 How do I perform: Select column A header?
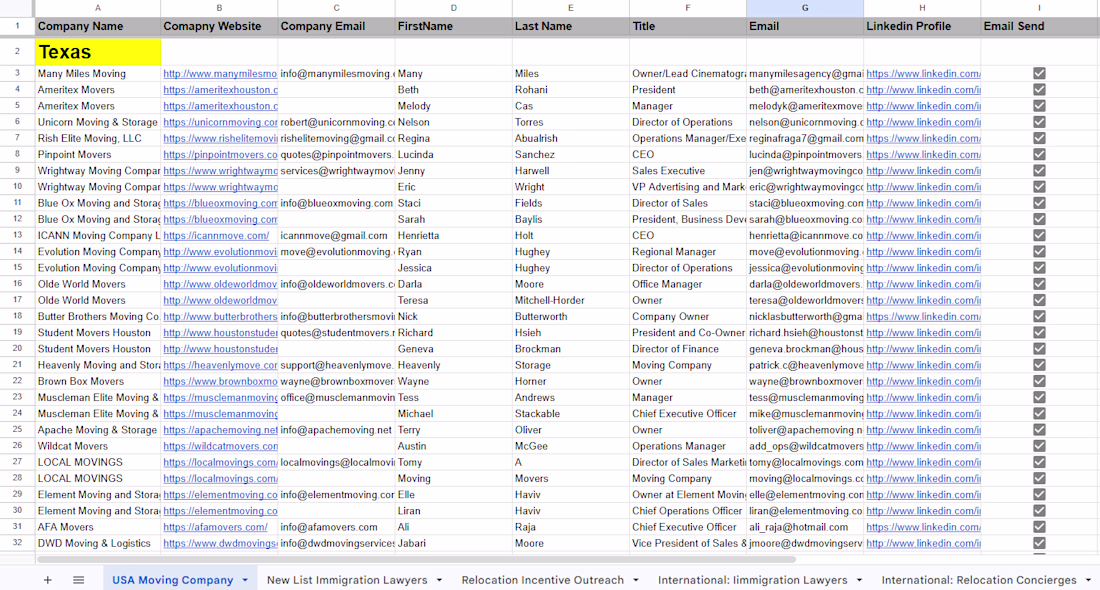[98, 8]
